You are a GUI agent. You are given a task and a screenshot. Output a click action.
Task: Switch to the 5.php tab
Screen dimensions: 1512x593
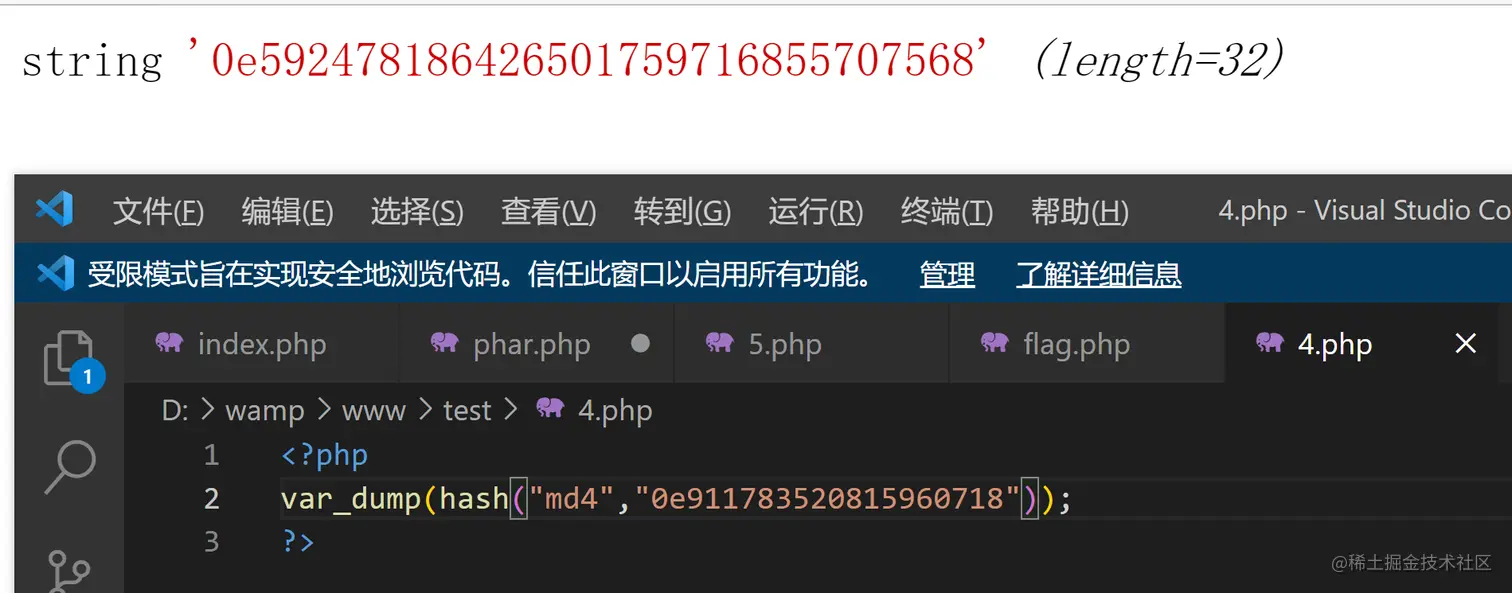click(x=812, y=344)
